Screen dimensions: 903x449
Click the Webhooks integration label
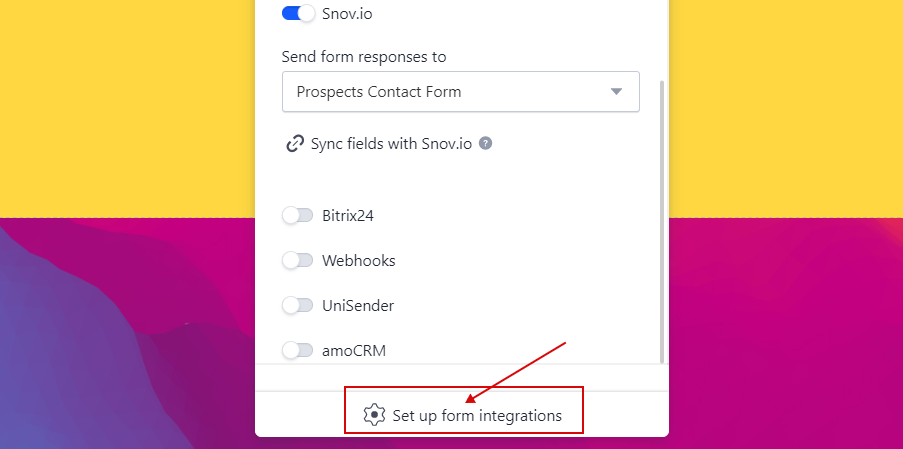click(x=359, y=261)
